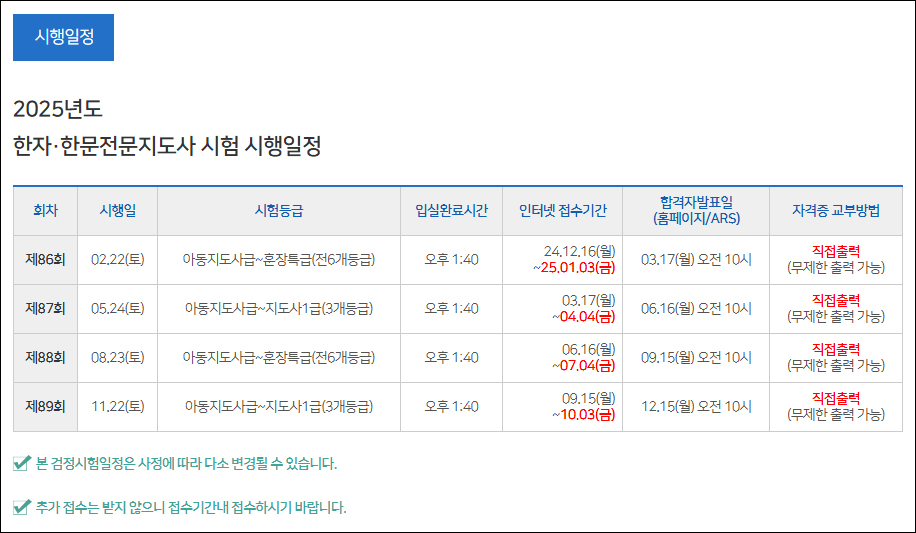Click the registration start date 24.12.16(월)

pyautogui.click(x=580, y=251)
